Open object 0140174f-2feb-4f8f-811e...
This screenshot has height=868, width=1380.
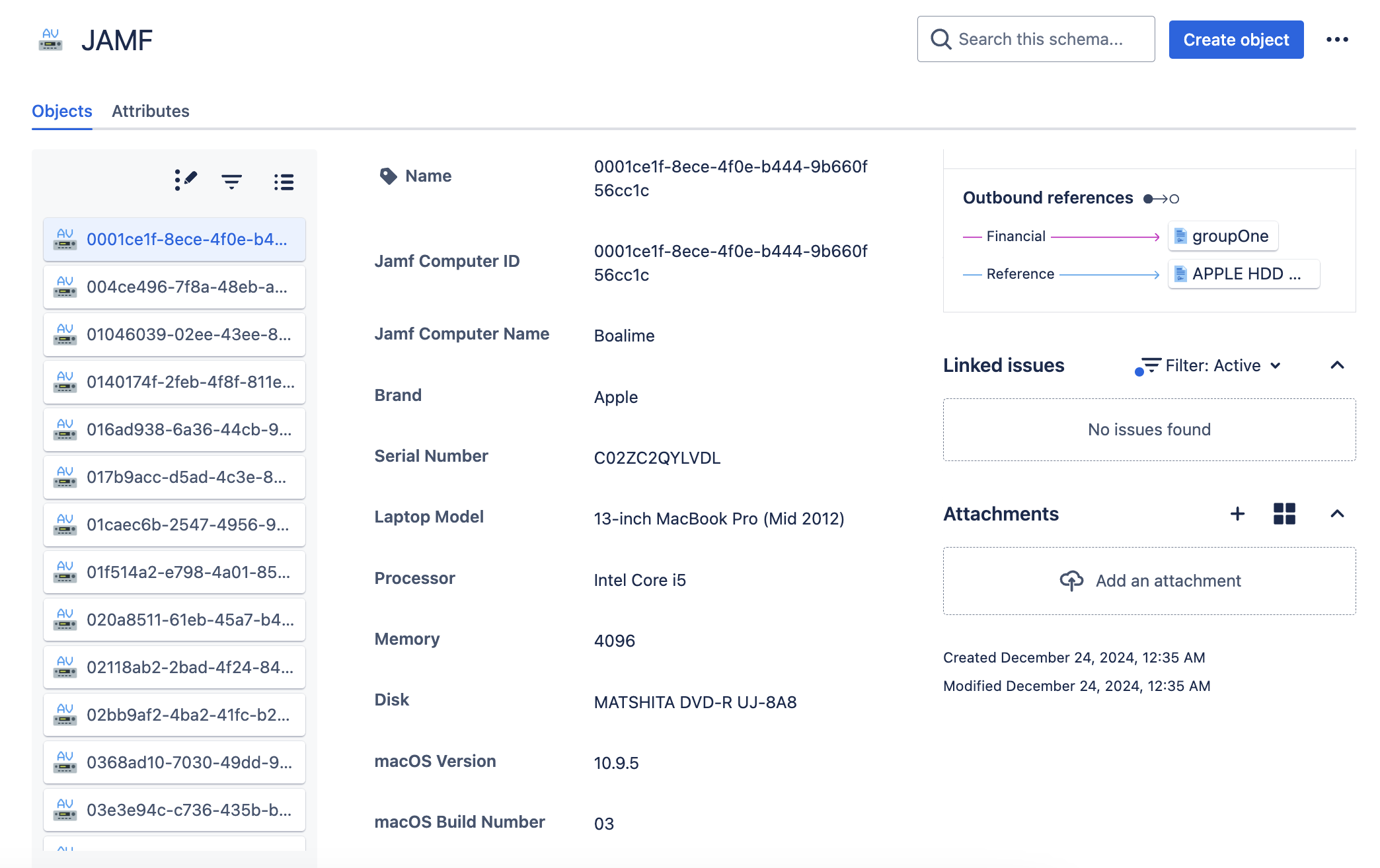(x=174, y=382)
